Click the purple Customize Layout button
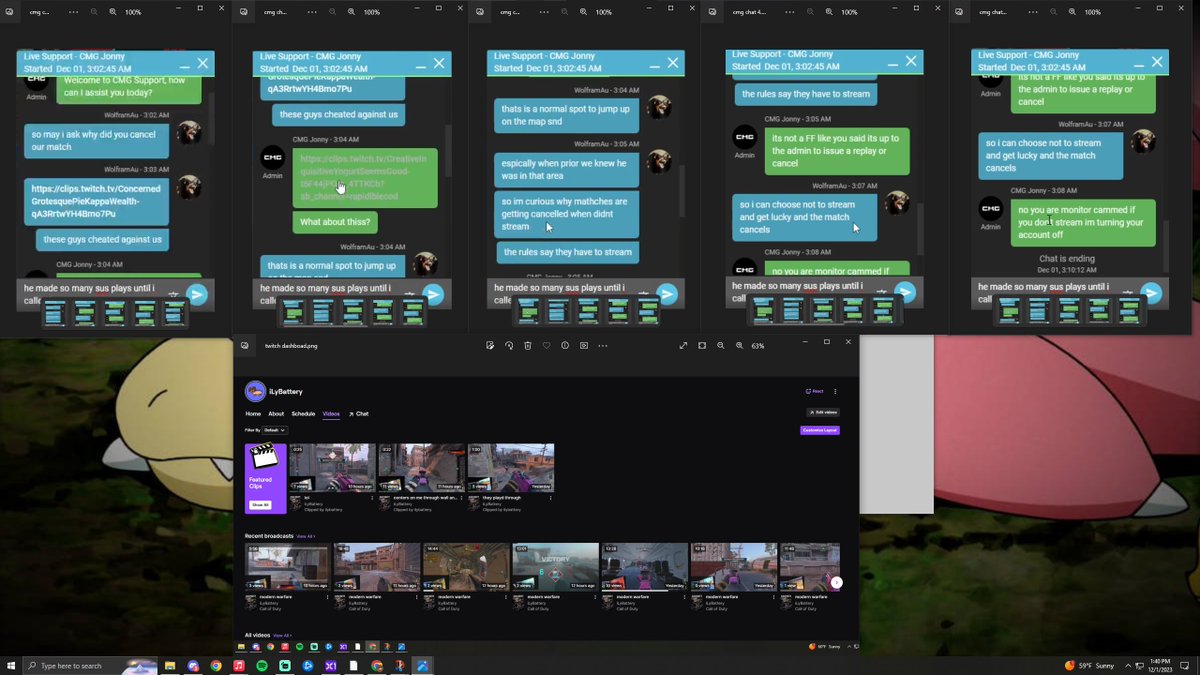Screen dimensions: 1200x675 pyautogui.click(x=820, y=430)
